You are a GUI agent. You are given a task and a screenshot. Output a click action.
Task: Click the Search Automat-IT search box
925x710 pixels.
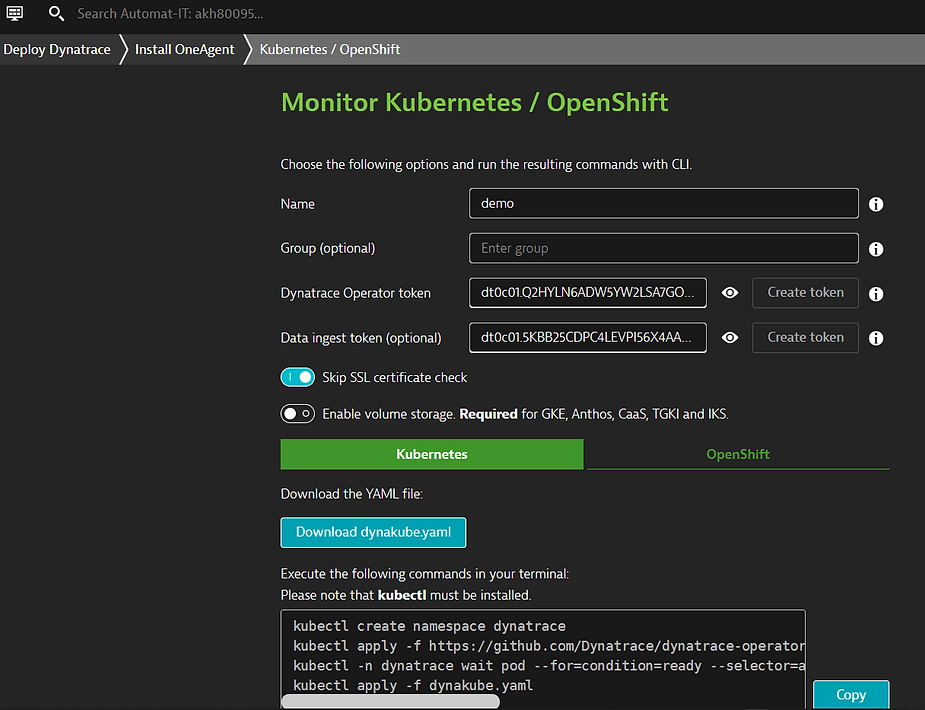(170, 14)
